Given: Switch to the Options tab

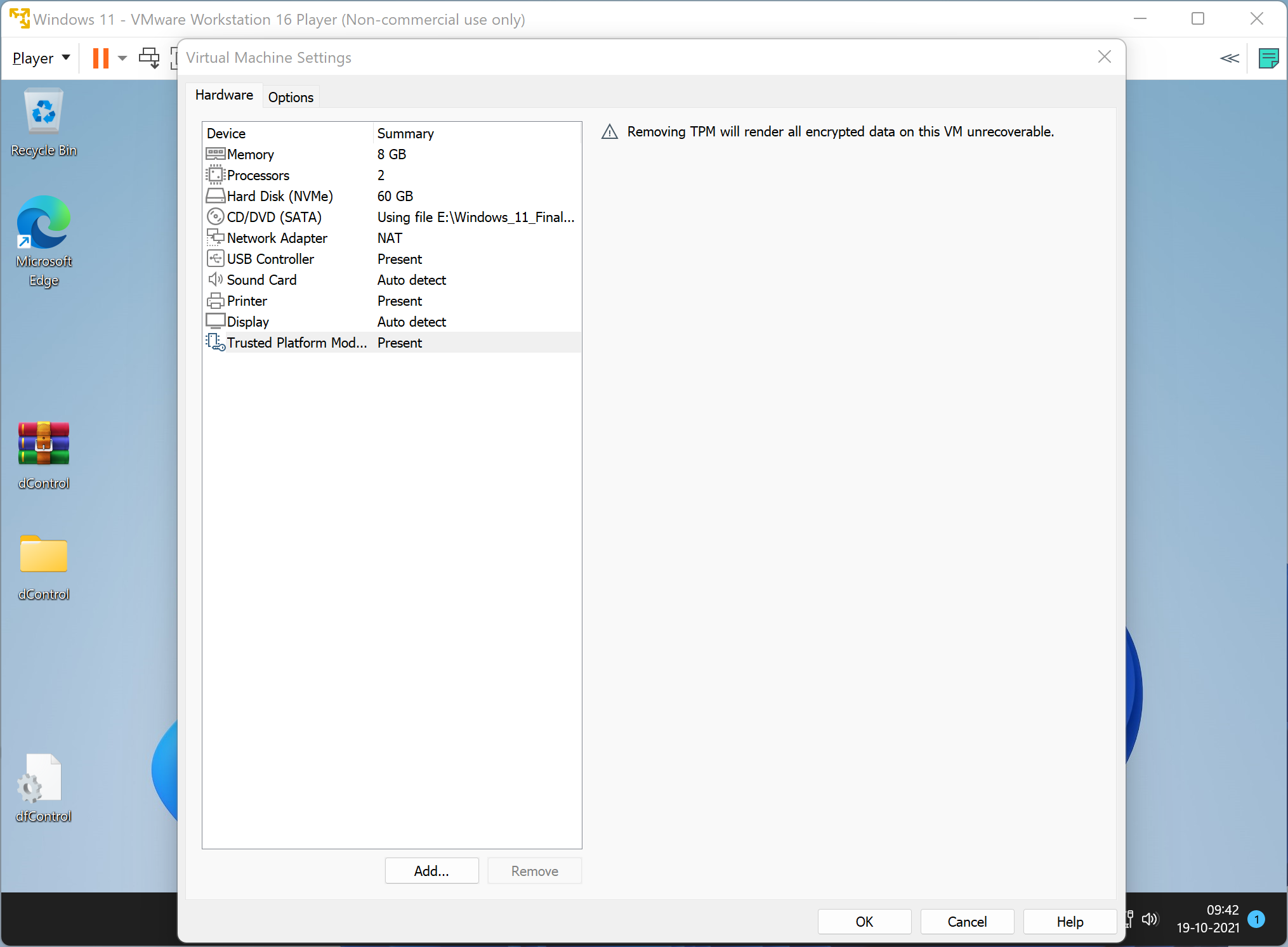Looking at the screenshot, I should [290, 96].
